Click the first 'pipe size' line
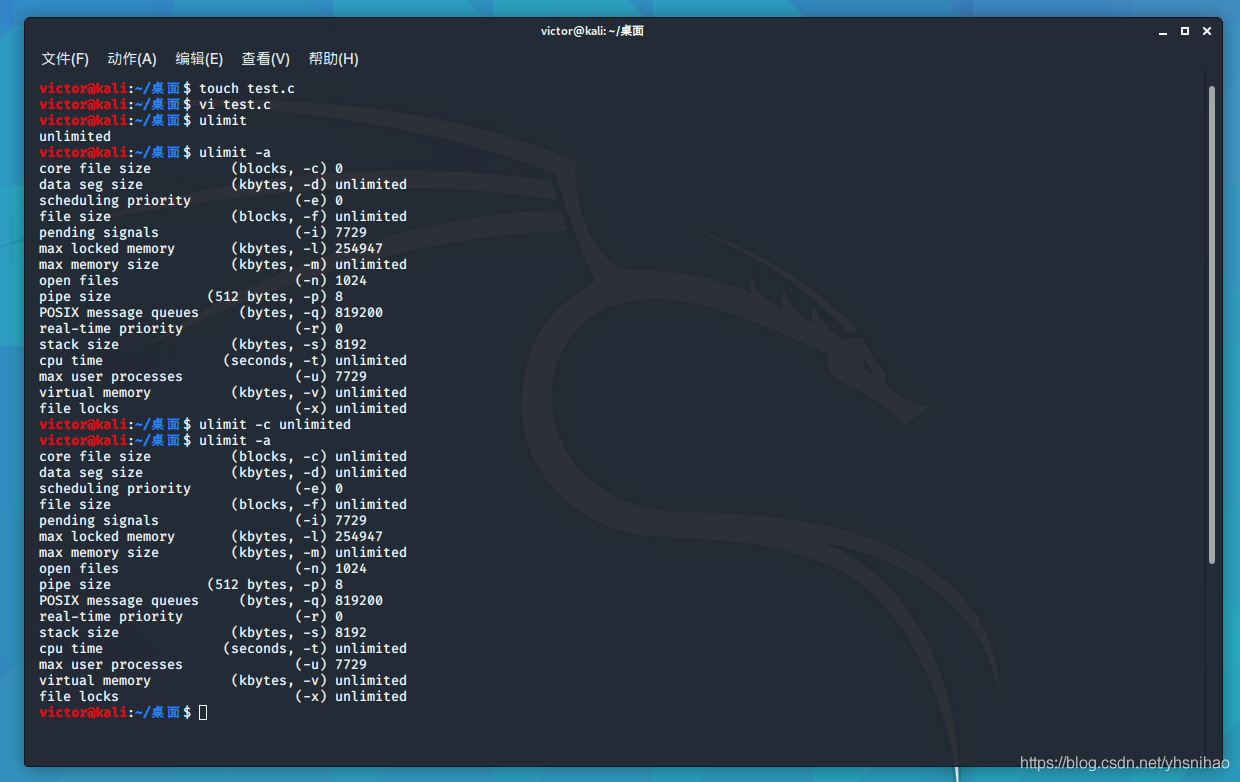This screenshot has width=1240, height=782. coord(191,296)
